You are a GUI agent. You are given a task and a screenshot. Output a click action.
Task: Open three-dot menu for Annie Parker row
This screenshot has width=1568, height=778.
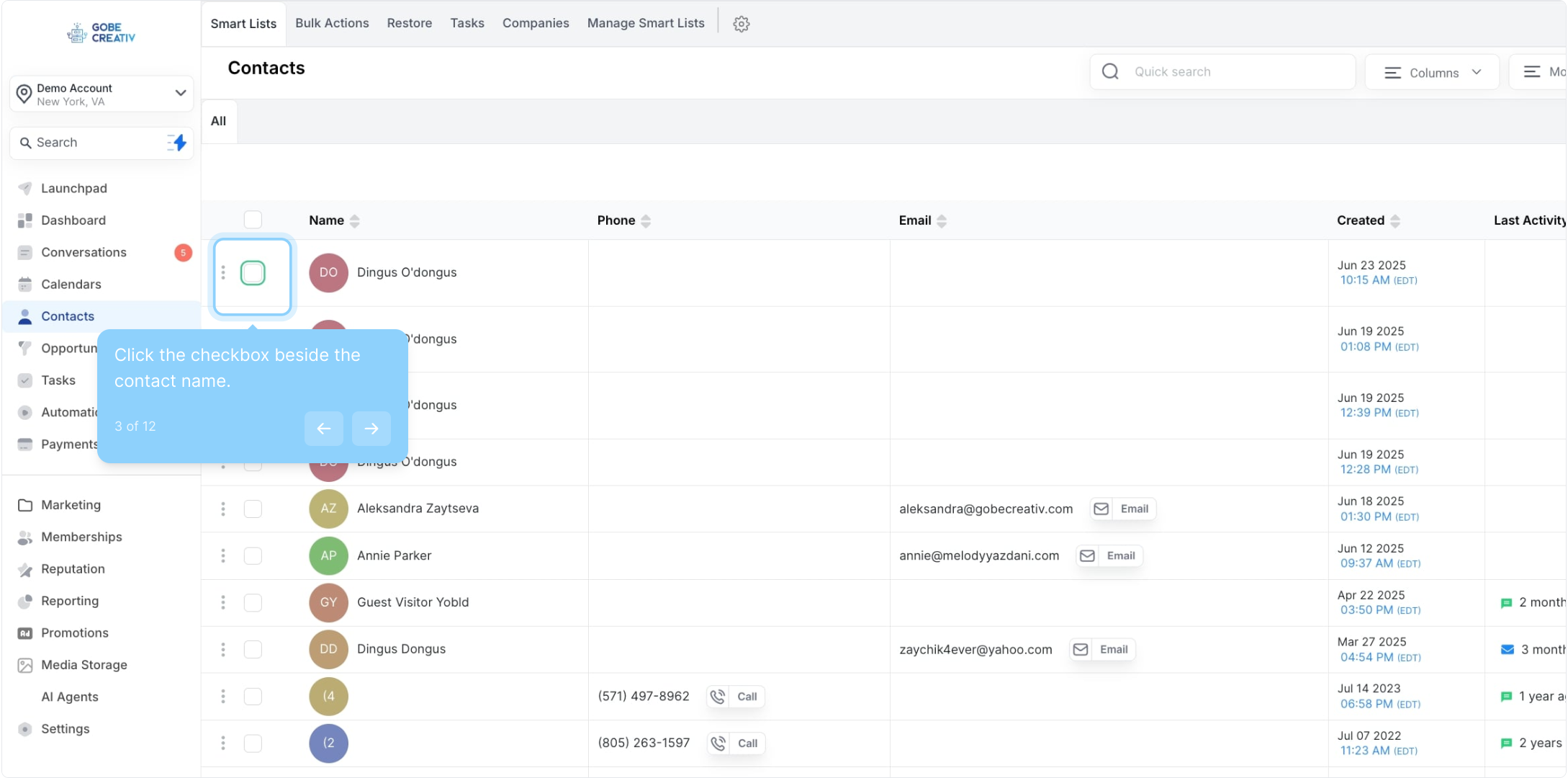(x=223, y=555)
